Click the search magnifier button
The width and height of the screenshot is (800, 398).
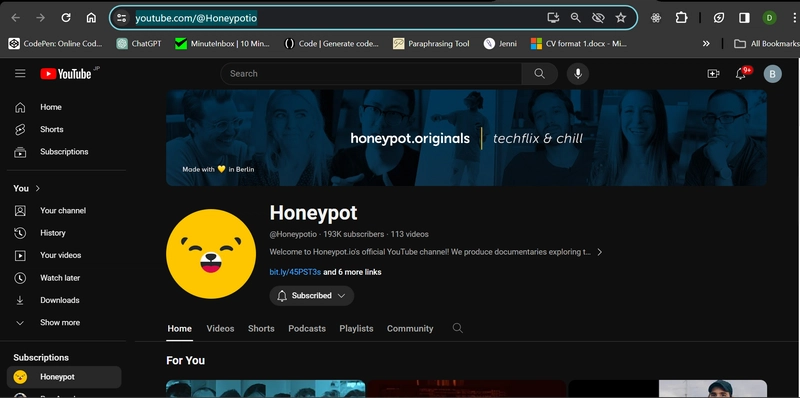coord(539,73)
